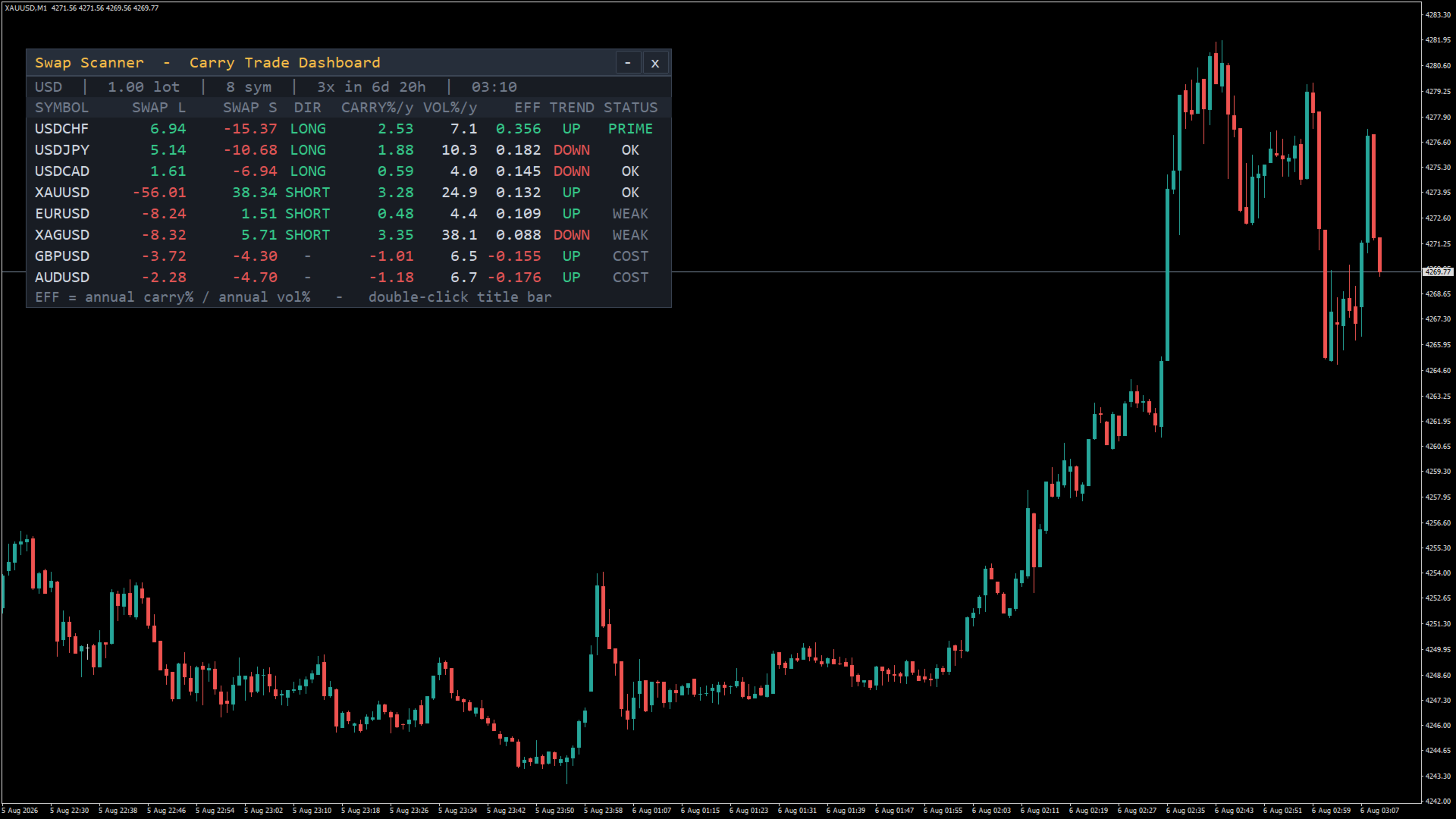Click the COST status for AUDUSD
Viewport: 1456px width, 819px height.
631,278
